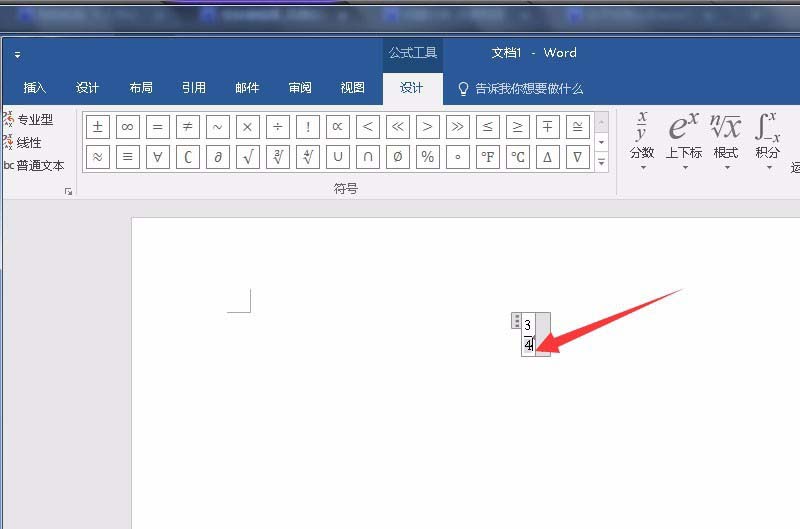800x529 pixels.
Task: Insert the less-than symbol
Action: click(x=367, y=127)
